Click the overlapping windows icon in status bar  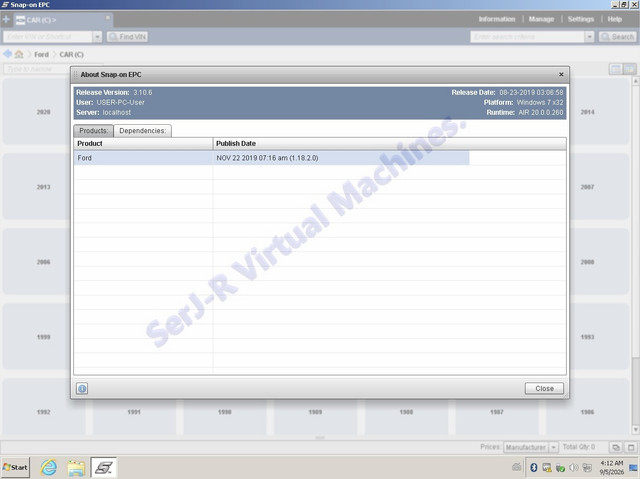click(616, 448)
